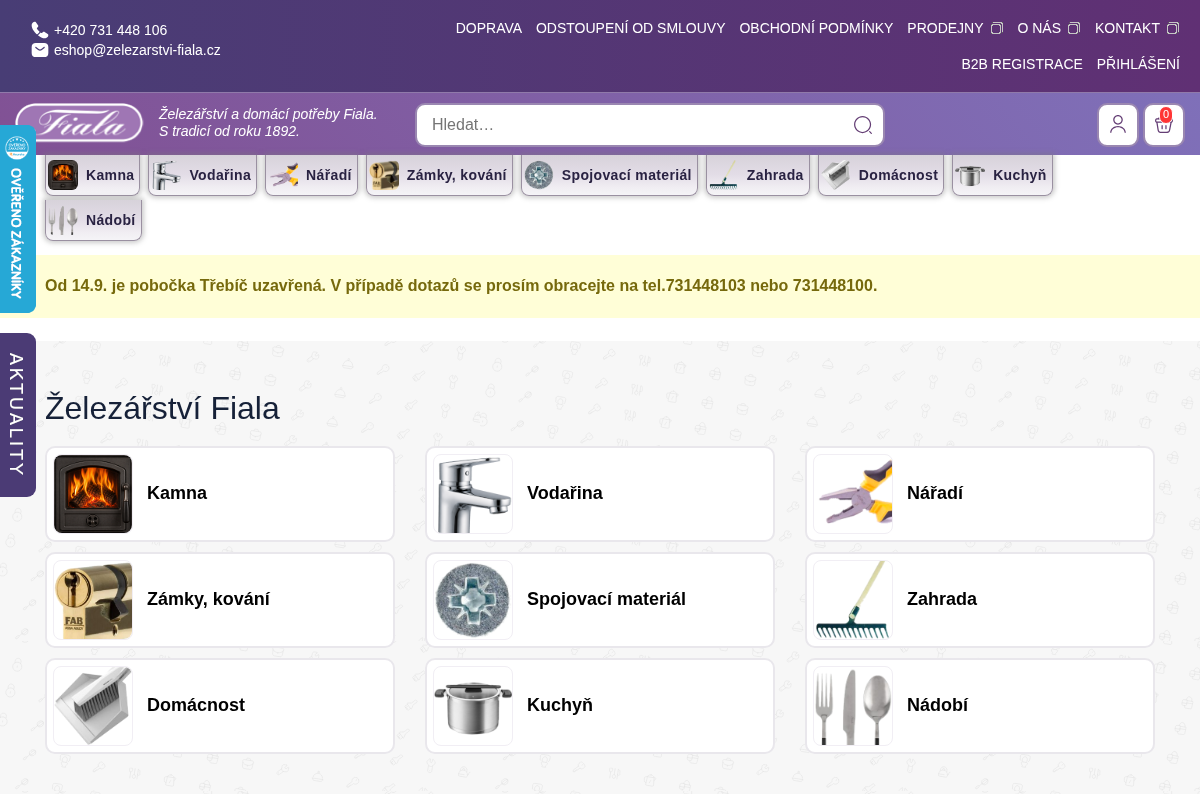Click the Železářství Fiala heading
Viewport: 1200px width, 800px height.
point(162,408)
